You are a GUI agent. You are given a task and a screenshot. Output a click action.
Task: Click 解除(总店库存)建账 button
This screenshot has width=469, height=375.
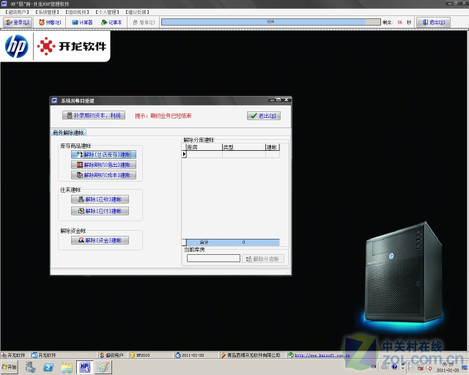(104, 155)
